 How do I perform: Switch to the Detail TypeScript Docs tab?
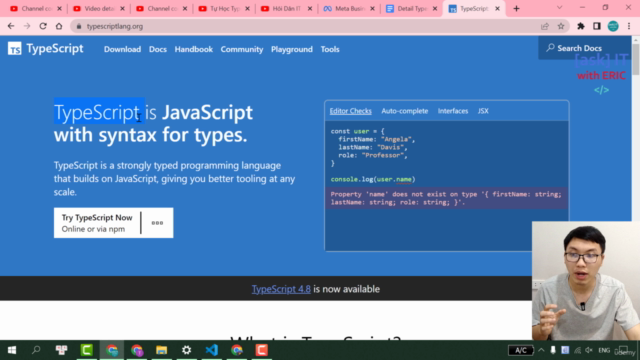point(411,9)
